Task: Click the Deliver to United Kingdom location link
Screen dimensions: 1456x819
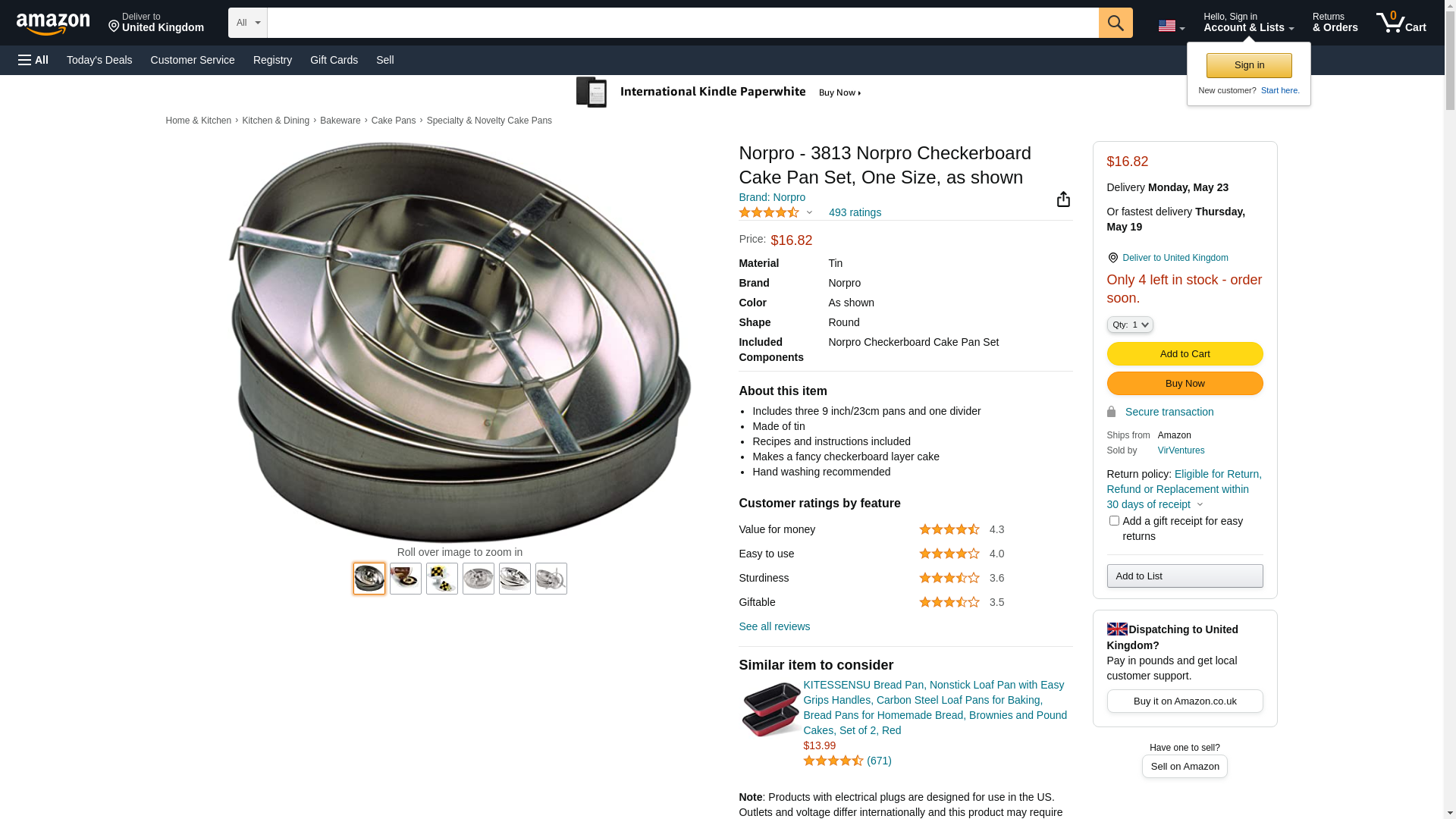Action: pyautogui.click(x=1175, y=258)
